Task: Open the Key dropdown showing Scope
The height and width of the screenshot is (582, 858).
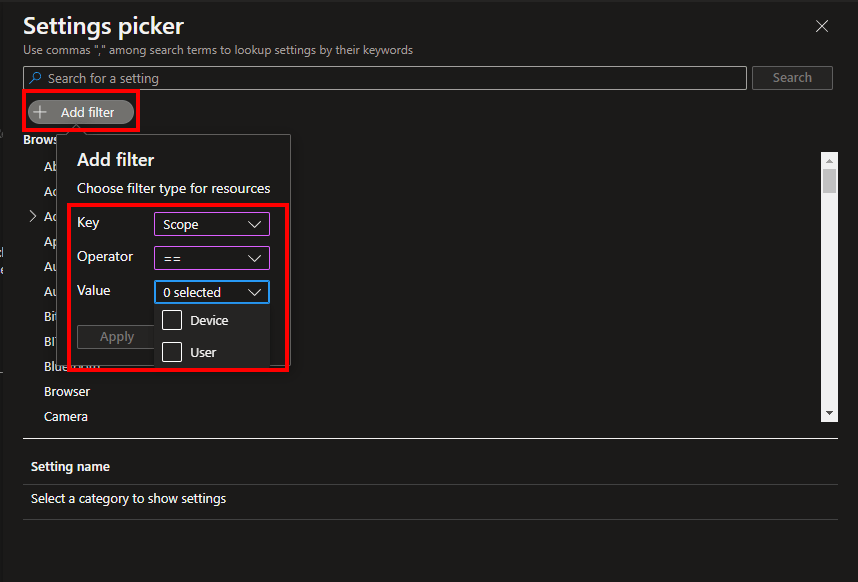Action: 211,224
